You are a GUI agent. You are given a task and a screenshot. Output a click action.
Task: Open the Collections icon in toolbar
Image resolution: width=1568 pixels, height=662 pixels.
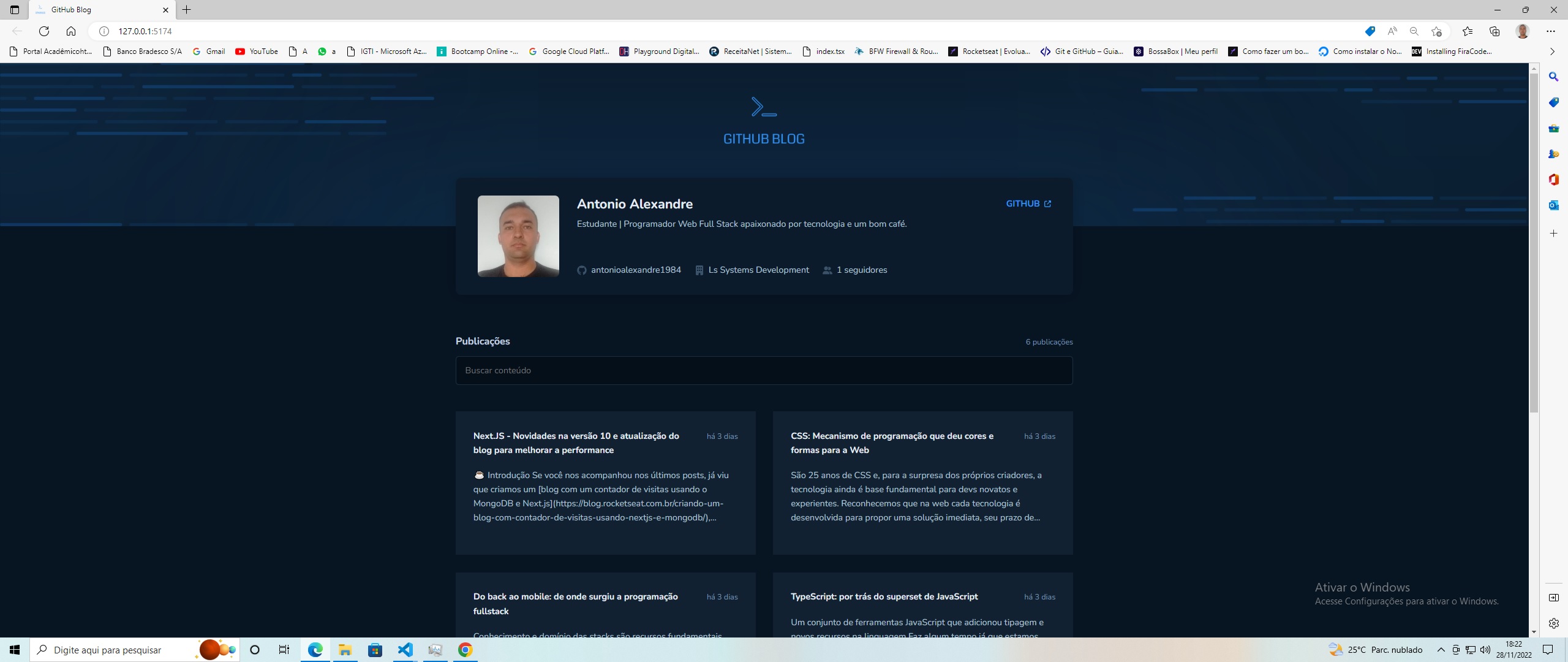pyautogui.click(x=1494, y=31)
